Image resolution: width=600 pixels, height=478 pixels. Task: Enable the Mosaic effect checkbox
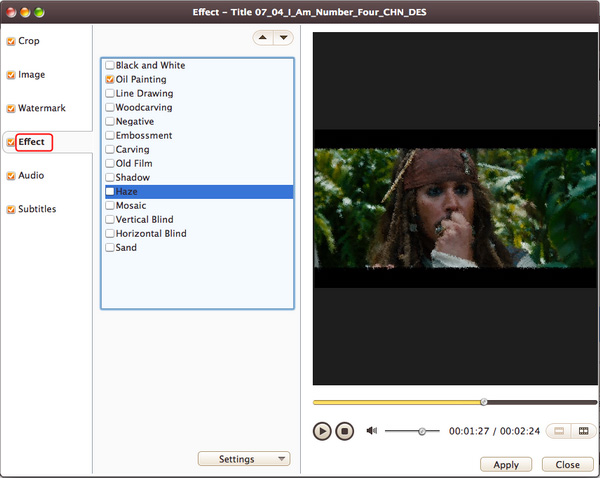[x=110, y=206]
